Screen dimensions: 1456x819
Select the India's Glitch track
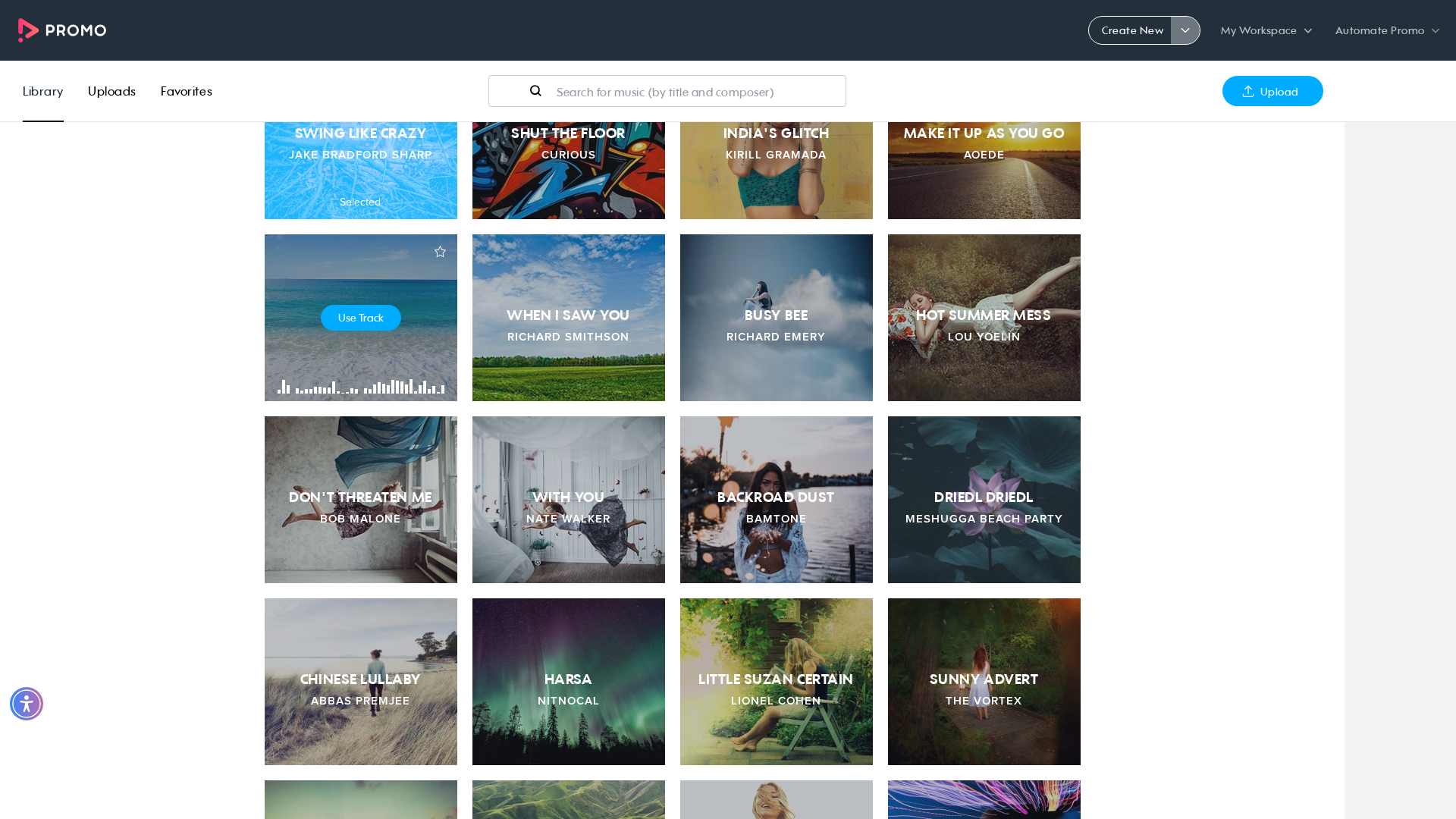coord(777,170)
